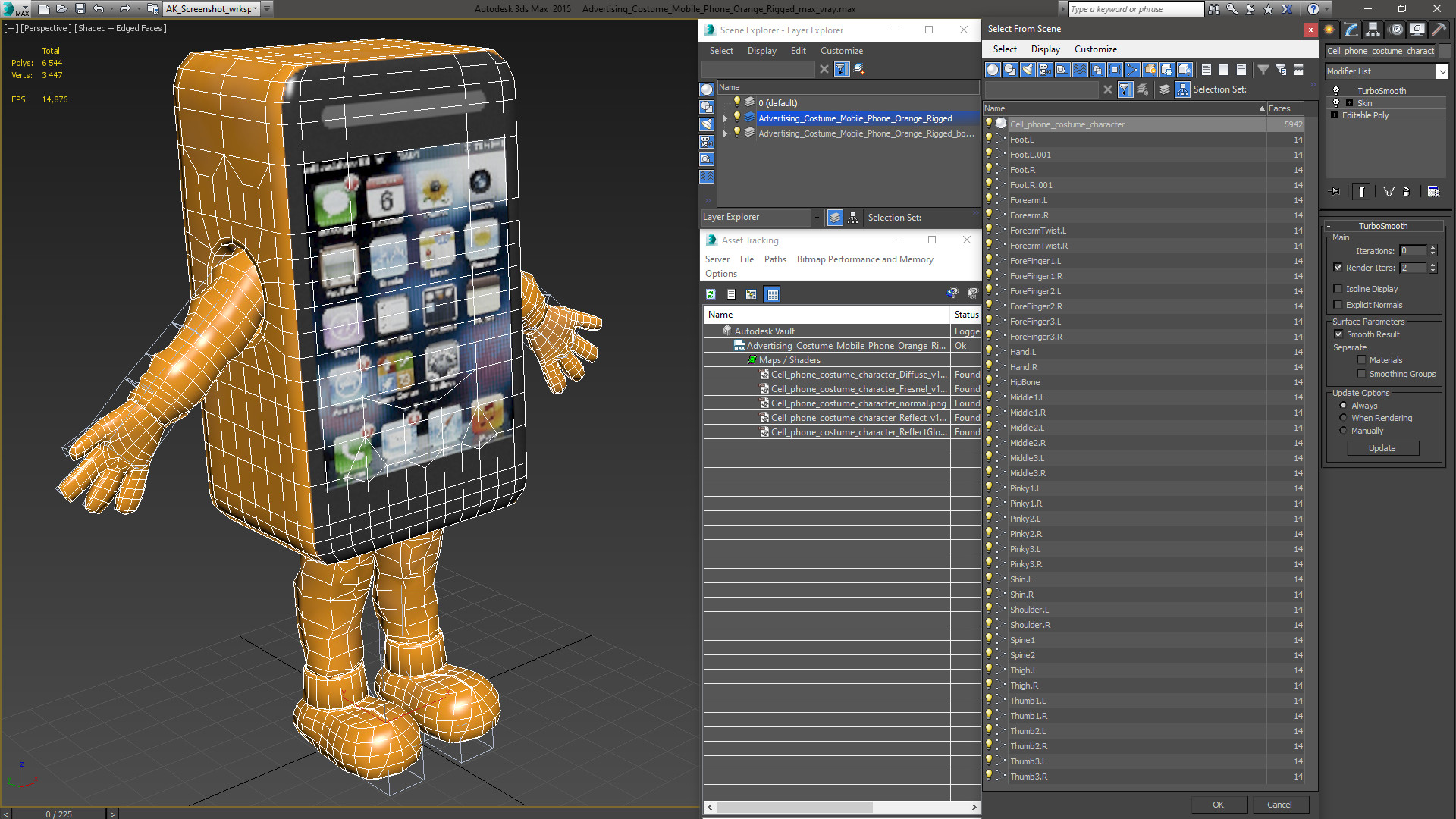The width and height of the screenshot is (1456, 819).
Task: Uncheck the Smooth Result checkbox
Action: coord(1338,334)
